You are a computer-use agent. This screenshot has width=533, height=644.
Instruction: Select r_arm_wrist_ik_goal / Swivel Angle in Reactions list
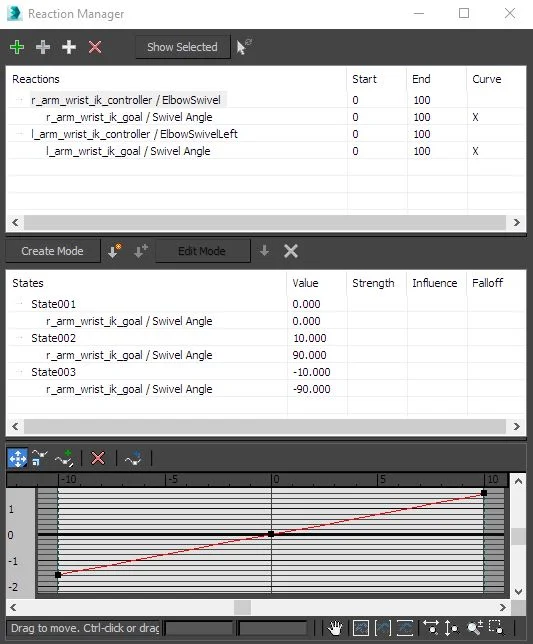pos(129,117)
